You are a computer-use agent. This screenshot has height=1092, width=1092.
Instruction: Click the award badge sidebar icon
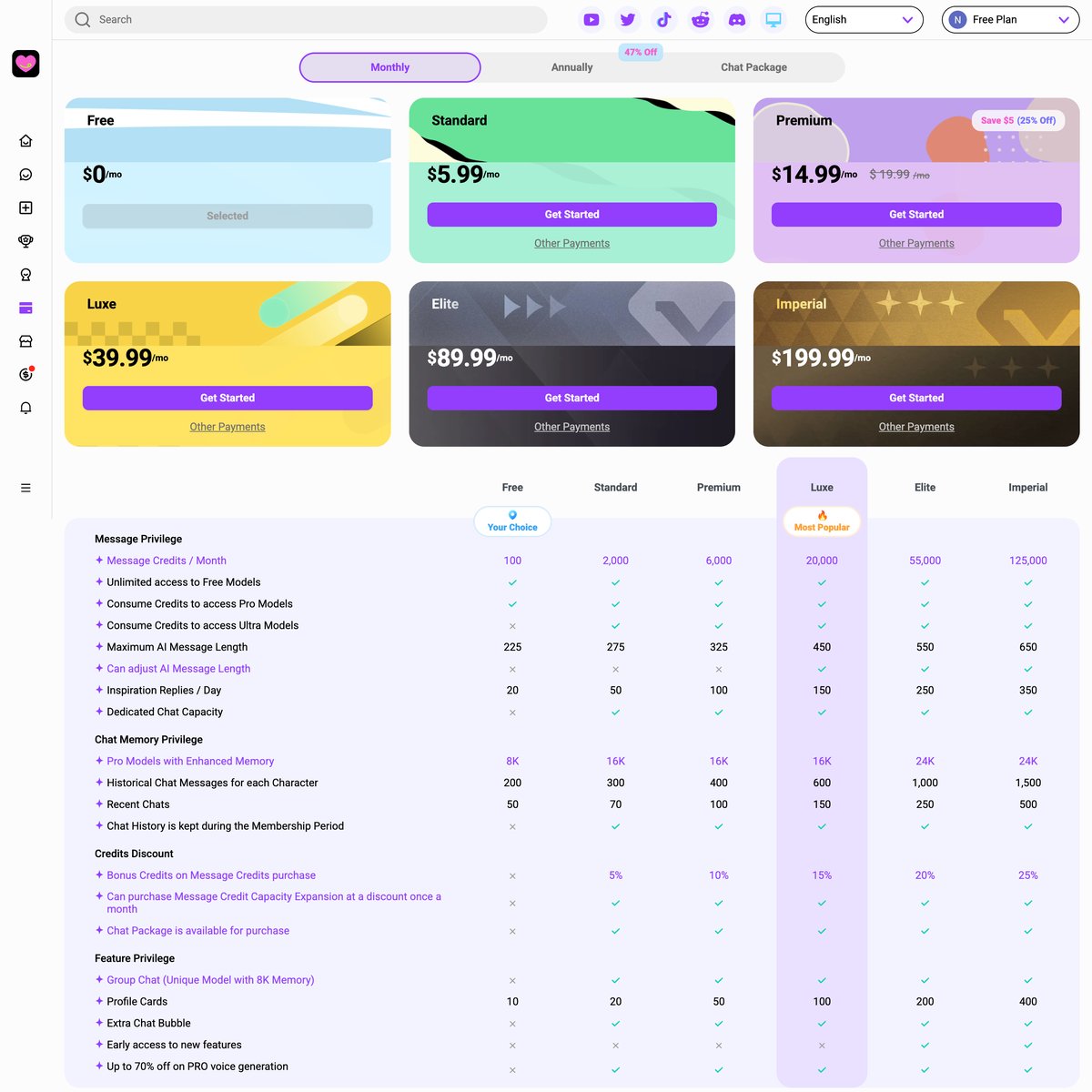click(25, 275)
